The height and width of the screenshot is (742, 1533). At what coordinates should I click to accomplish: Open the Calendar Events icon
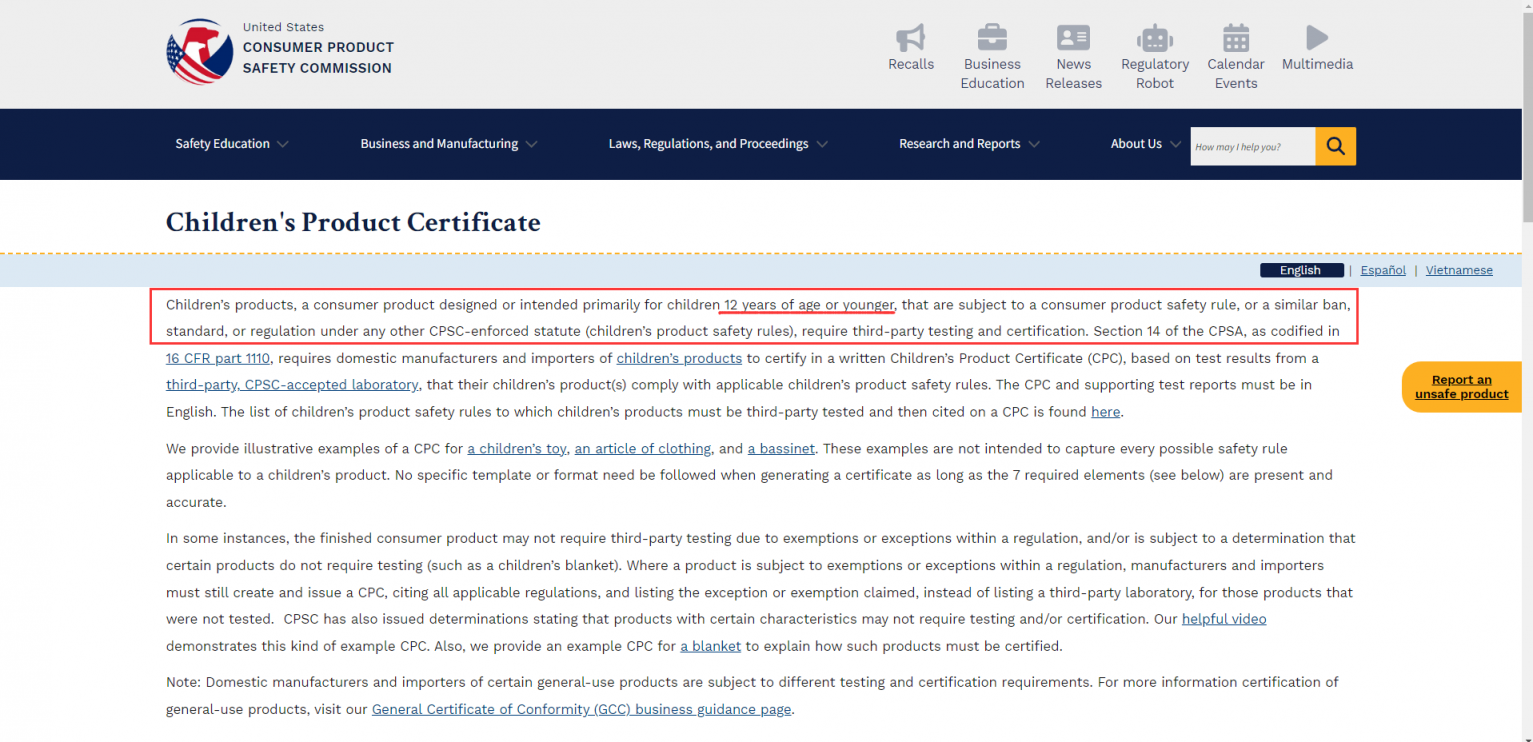(1236, 38)
